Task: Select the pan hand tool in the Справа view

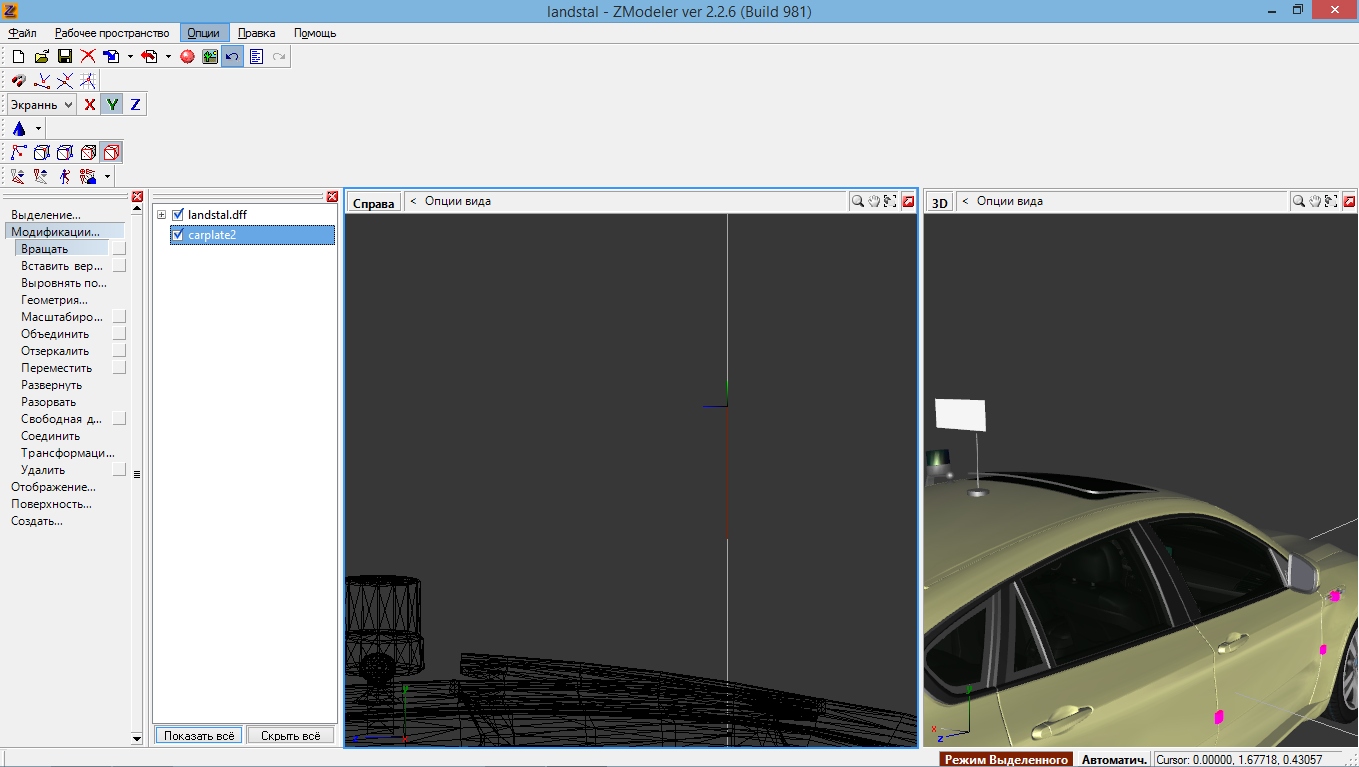Action: click(x=873, y=202)
